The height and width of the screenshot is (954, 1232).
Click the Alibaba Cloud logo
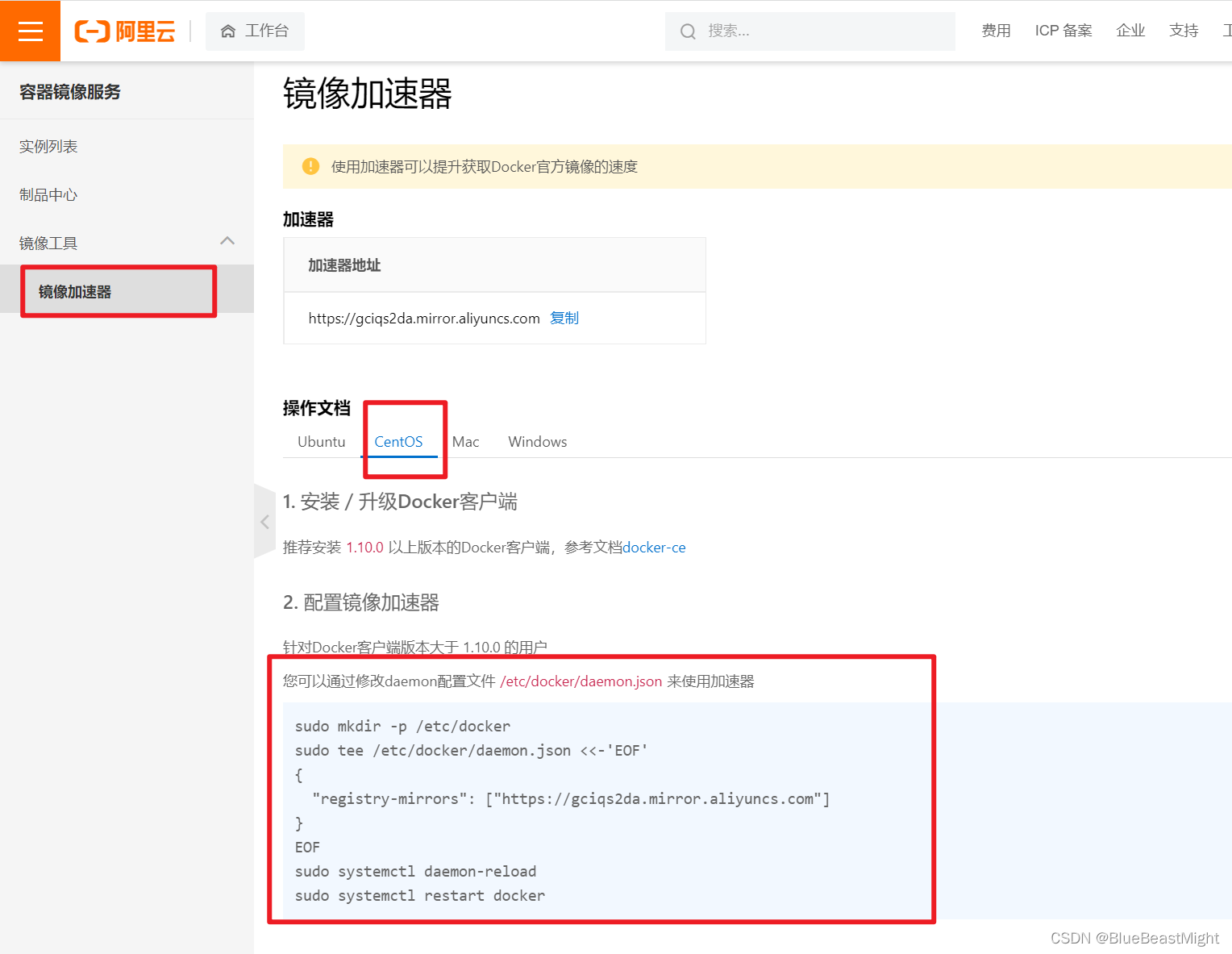[x=124, y=31]
